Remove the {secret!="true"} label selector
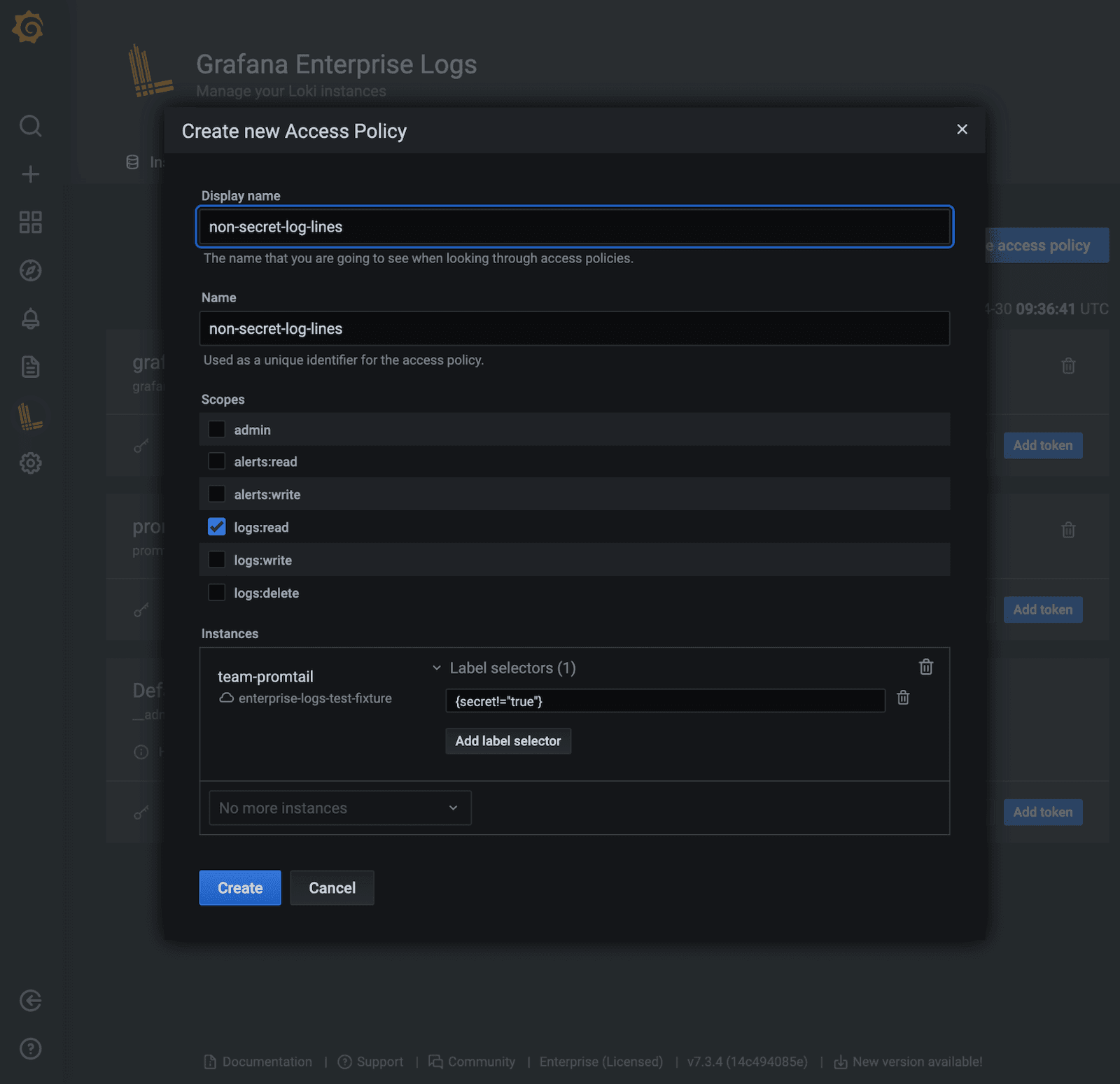Viewport: 1120px width, 1084px height. [903, 698]
